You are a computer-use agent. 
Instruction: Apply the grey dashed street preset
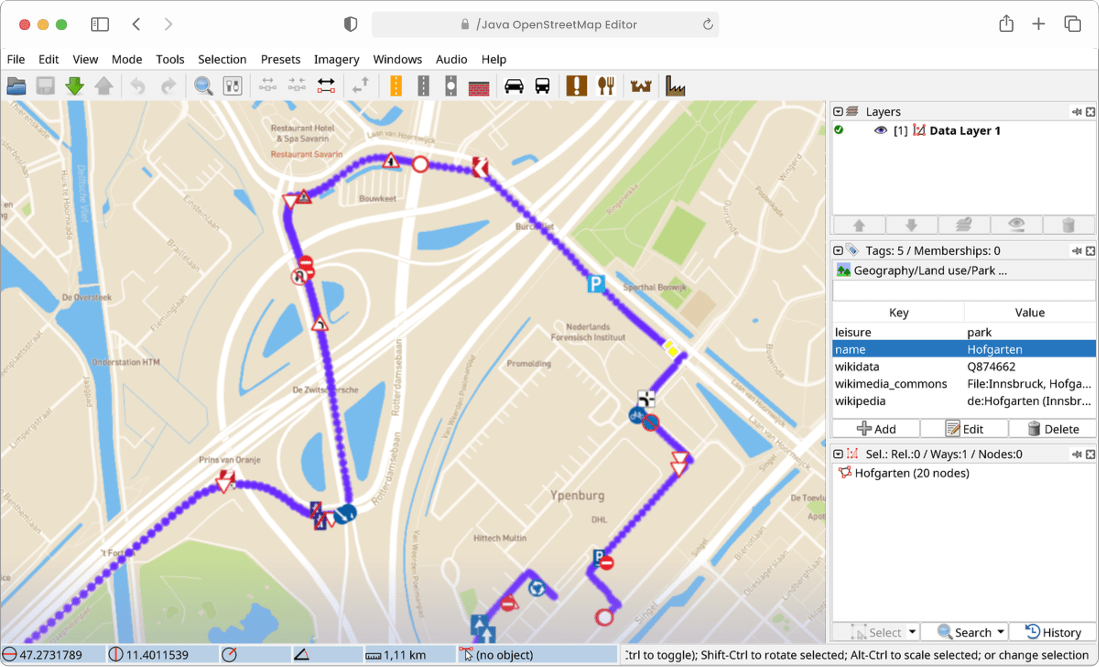point(423,86)
